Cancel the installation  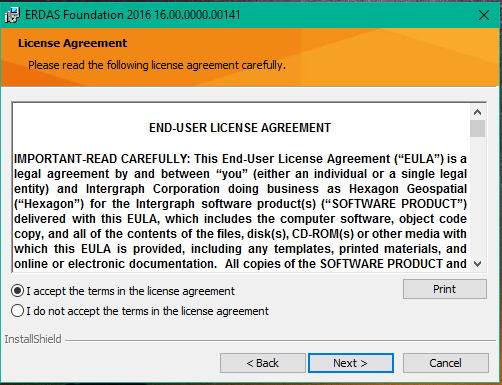[446, 363]
